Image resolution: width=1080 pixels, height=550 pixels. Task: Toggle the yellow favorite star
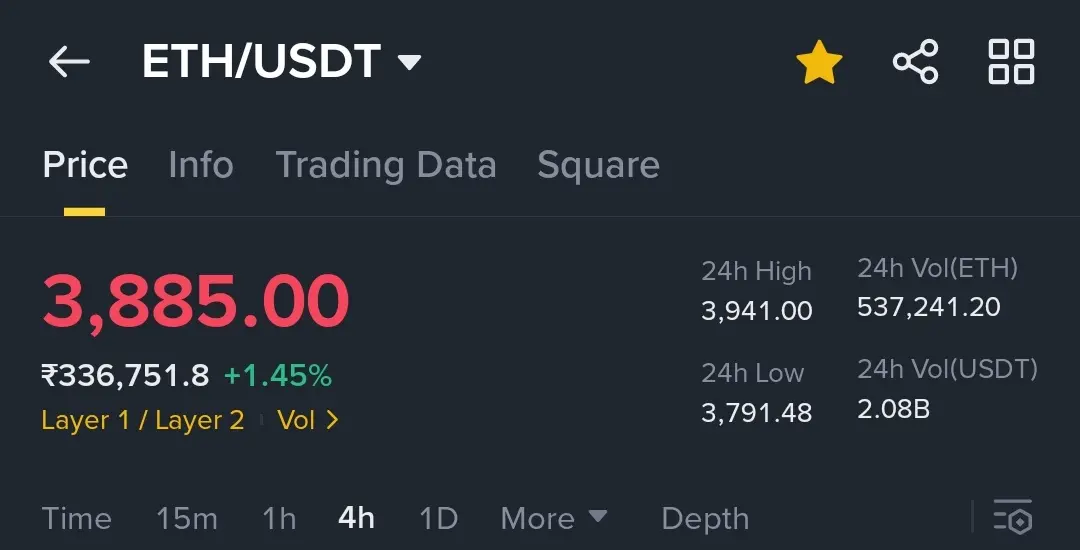click(819, 62)
